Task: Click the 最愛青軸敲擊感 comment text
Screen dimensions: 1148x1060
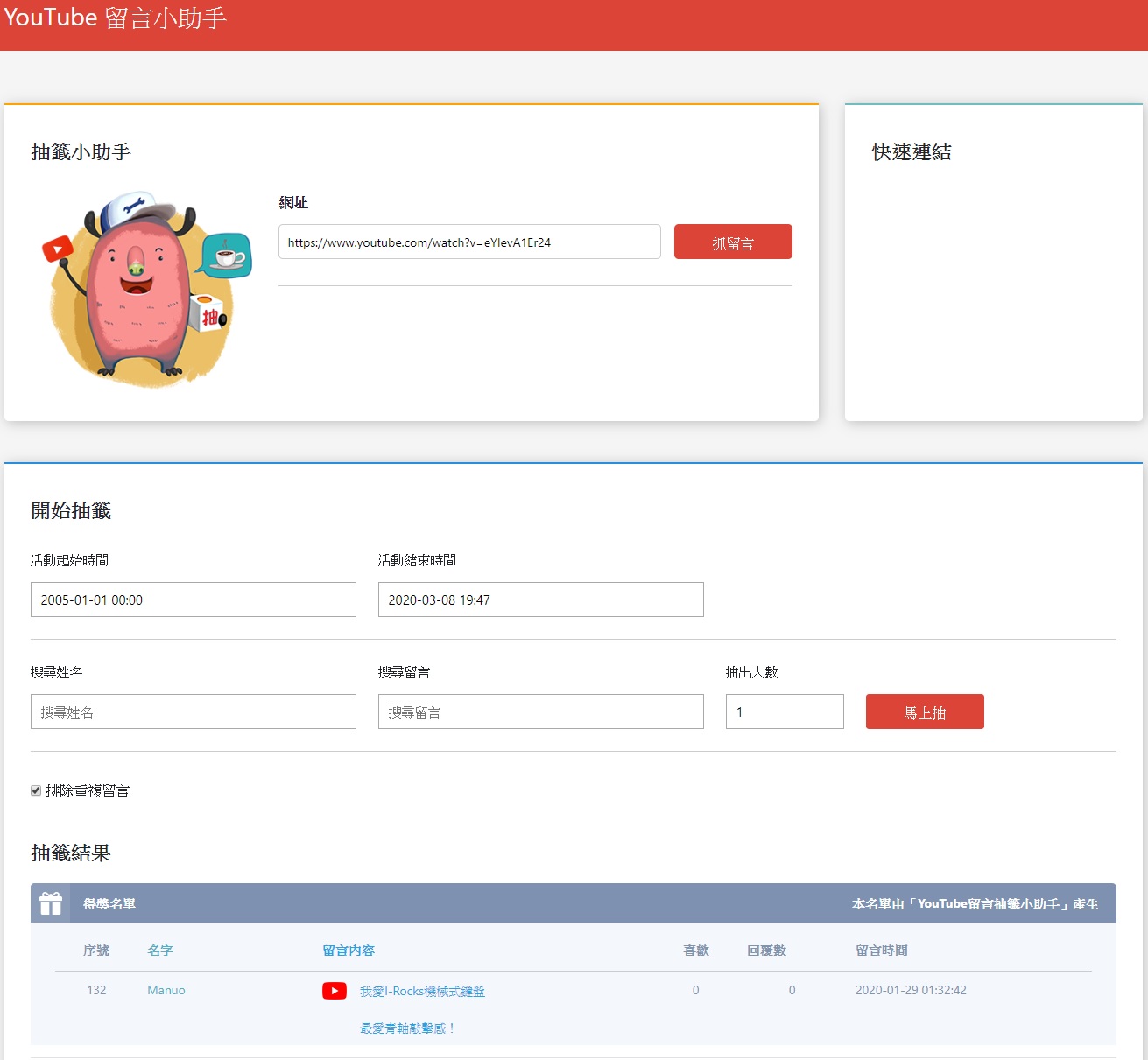Action: pos(408,1028)
